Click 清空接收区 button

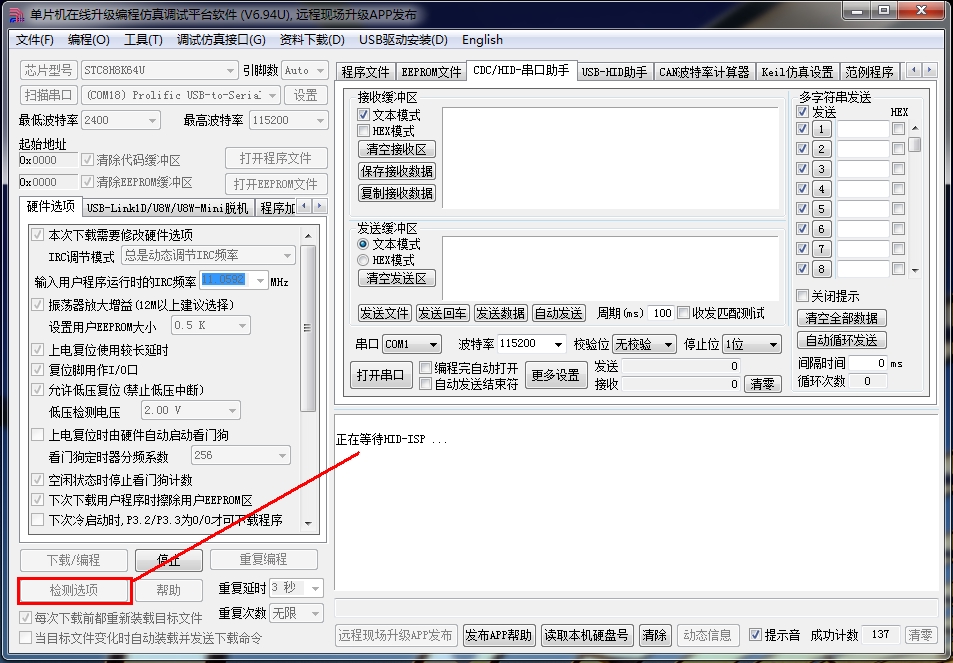[397, 149]
